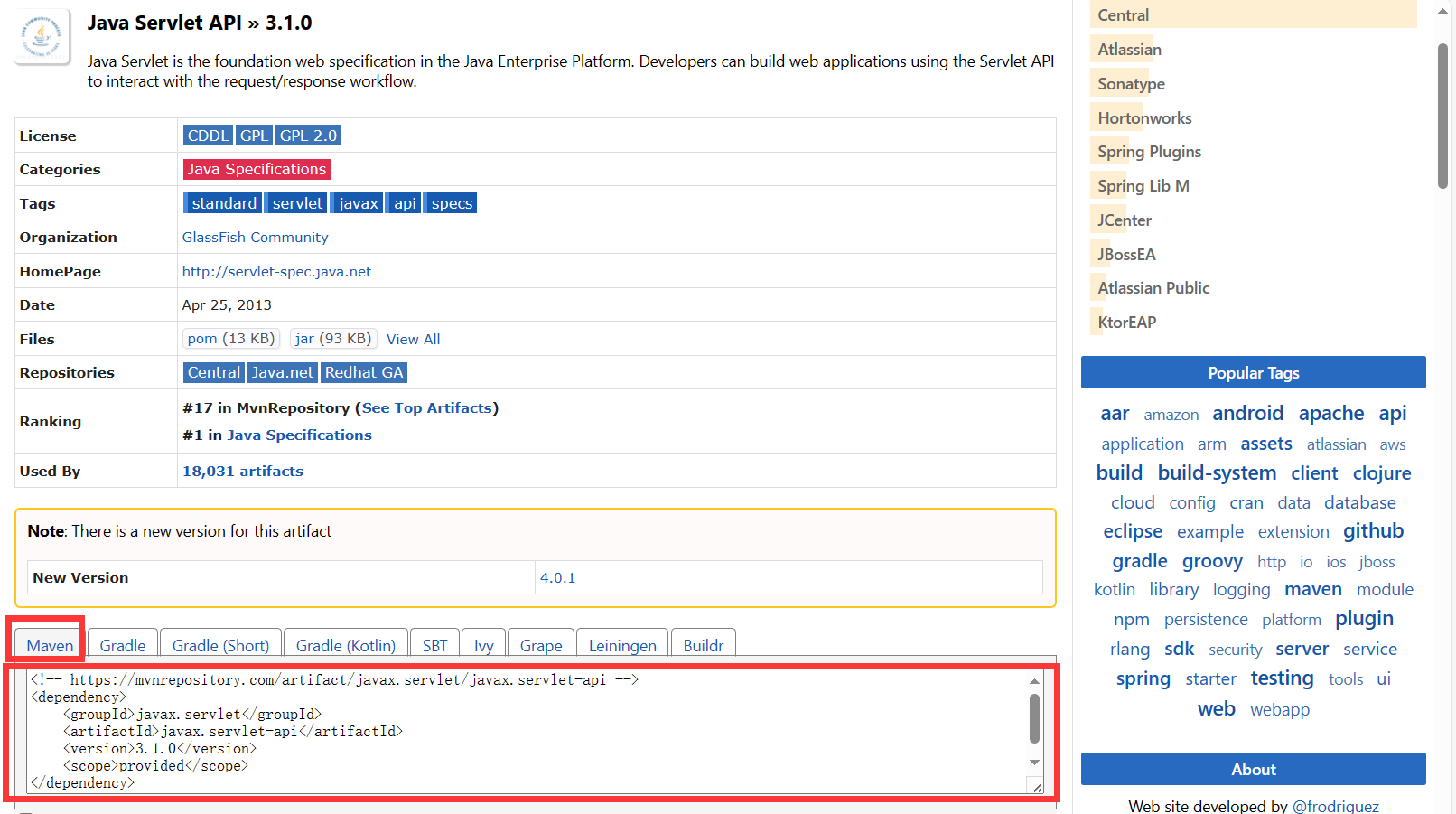Open the Central repository in sidebar

[1123, 15]
